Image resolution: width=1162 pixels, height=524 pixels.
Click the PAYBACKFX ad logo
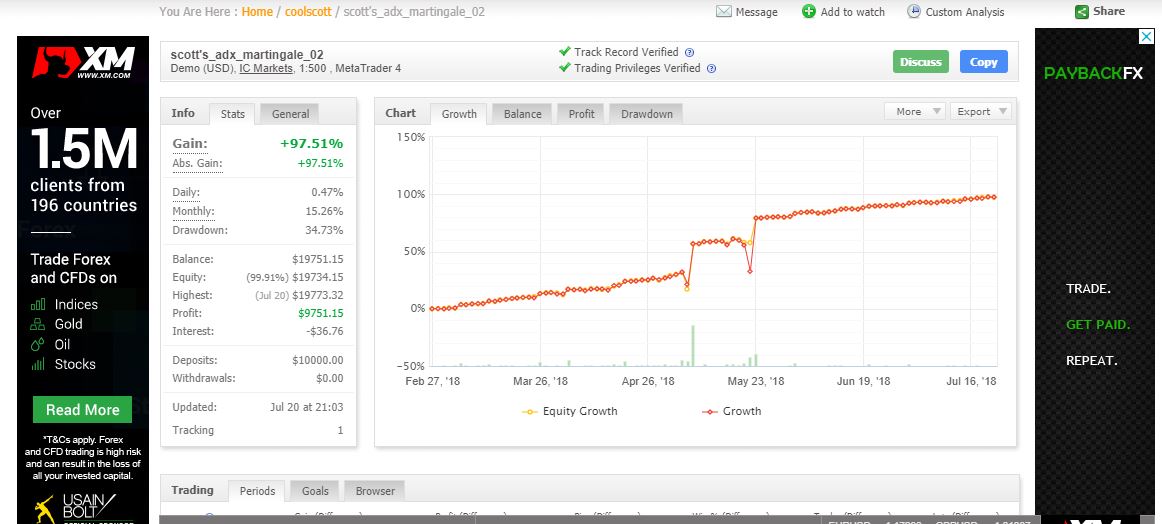click(1093, 73)
